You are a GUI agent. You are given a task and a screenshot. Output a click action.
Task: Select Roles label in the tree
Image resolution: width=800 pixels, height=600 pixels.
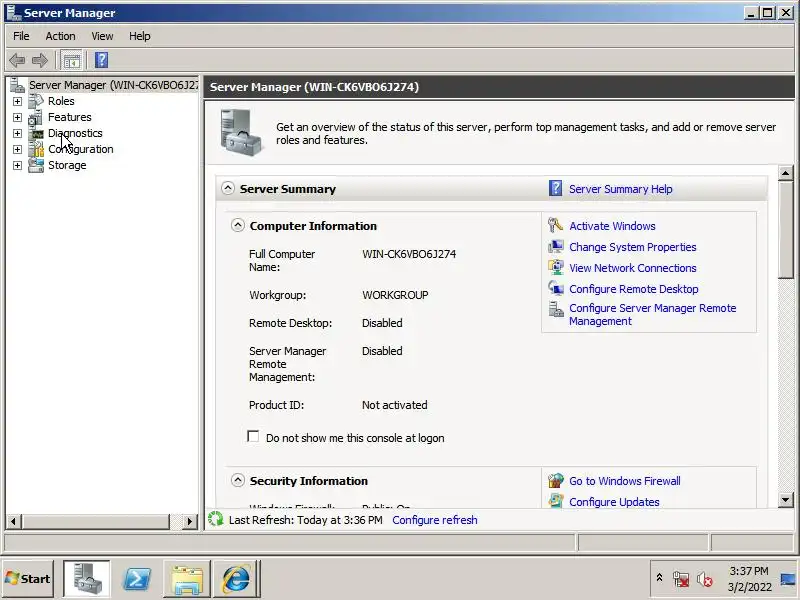click(61, 101)
